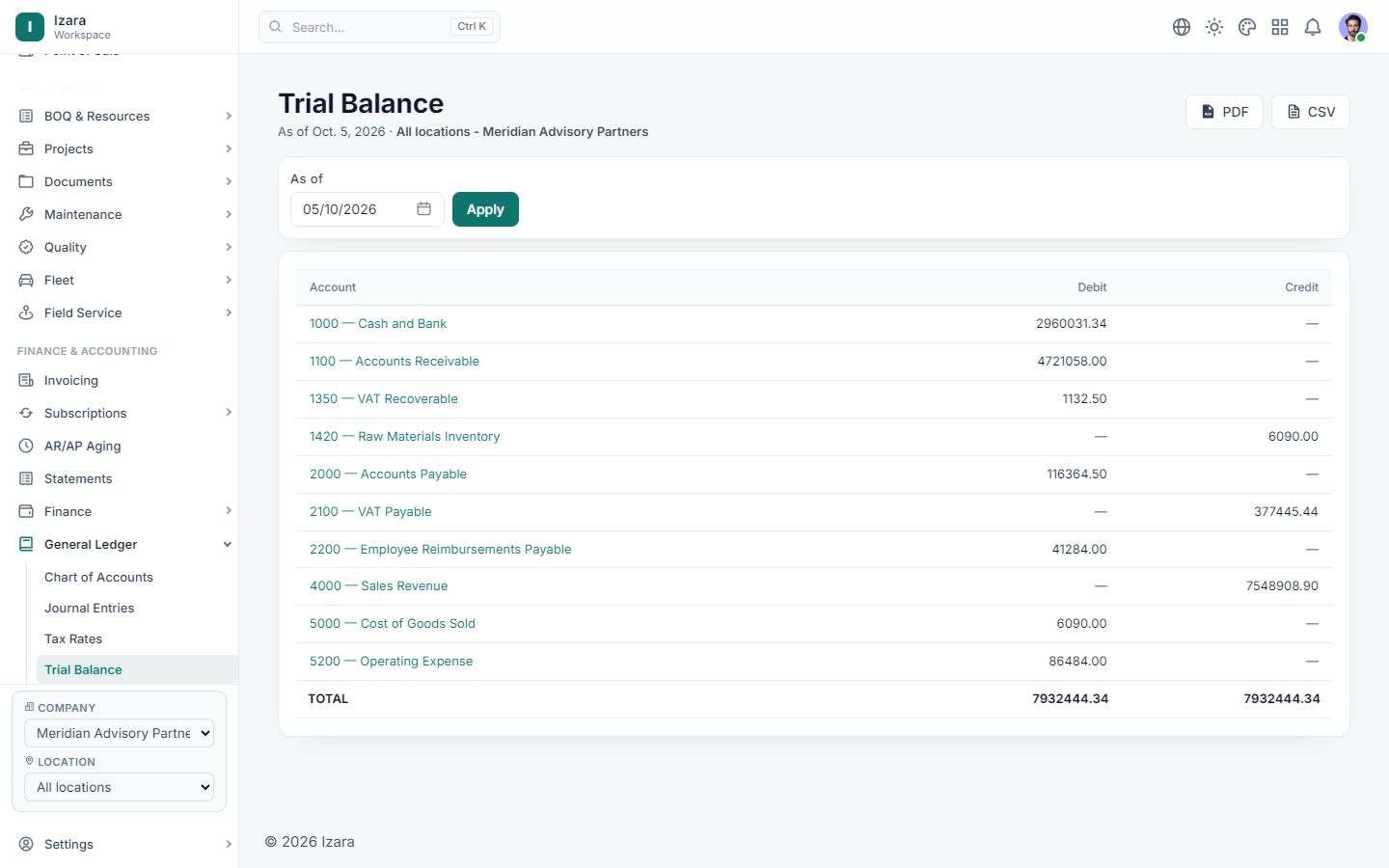
Task: Open account 1000 — Cash and Bank
Action: click(x=378, y=324)
